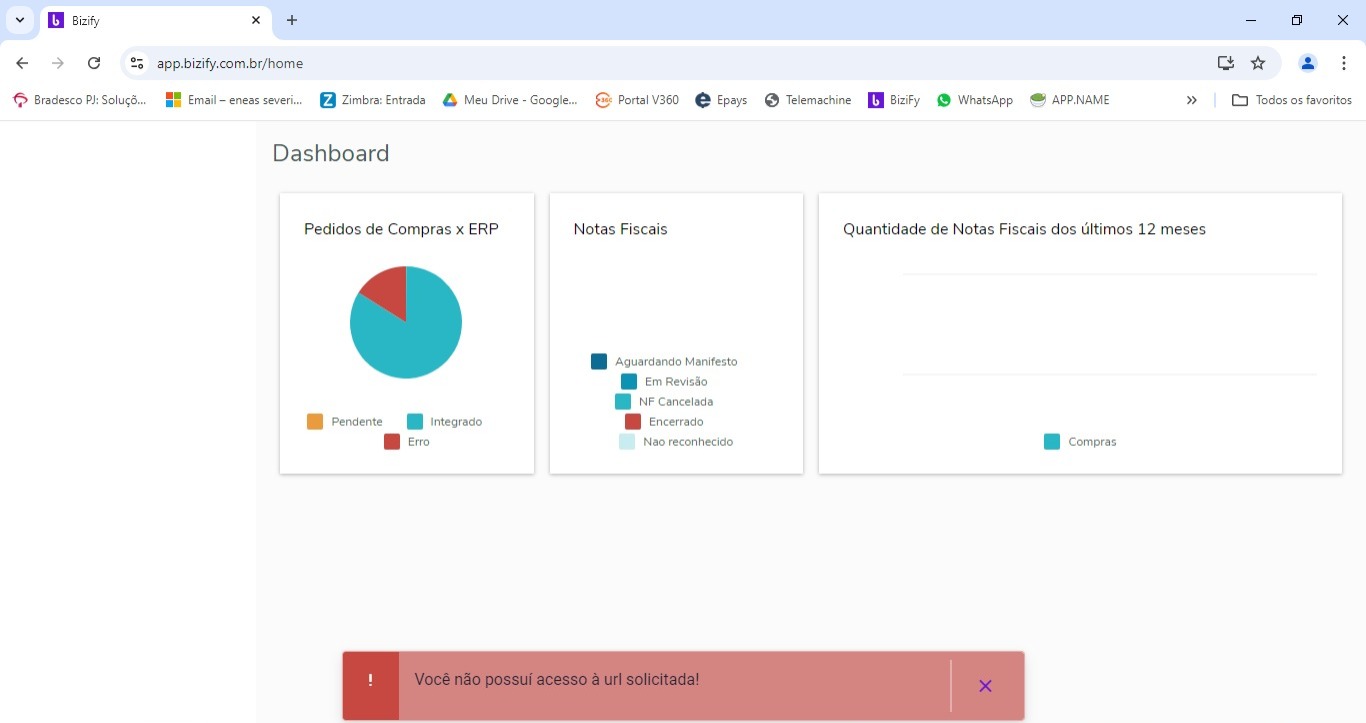Viewport: 1366px width, 723px height.
Task: Open the Todos os favoritos folder
Action: (1292, 100)
